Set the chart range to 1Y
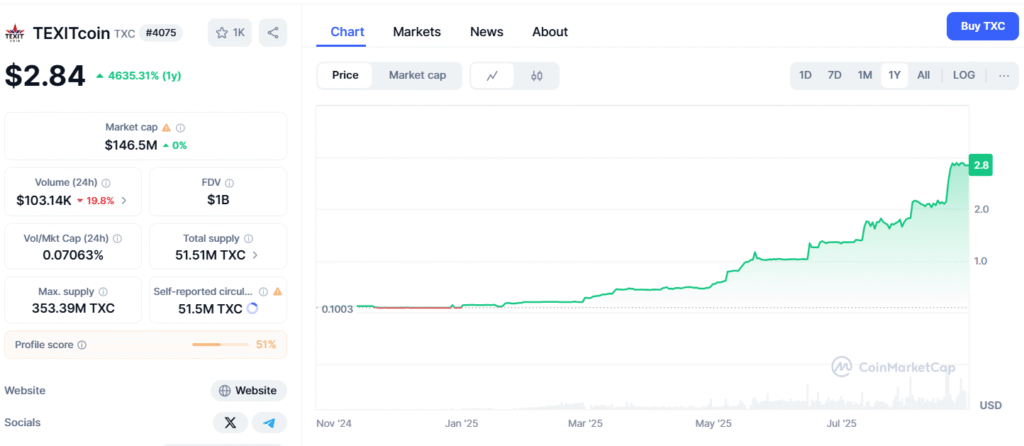This screenshot has width=1024, height=446. coord(894,75)
